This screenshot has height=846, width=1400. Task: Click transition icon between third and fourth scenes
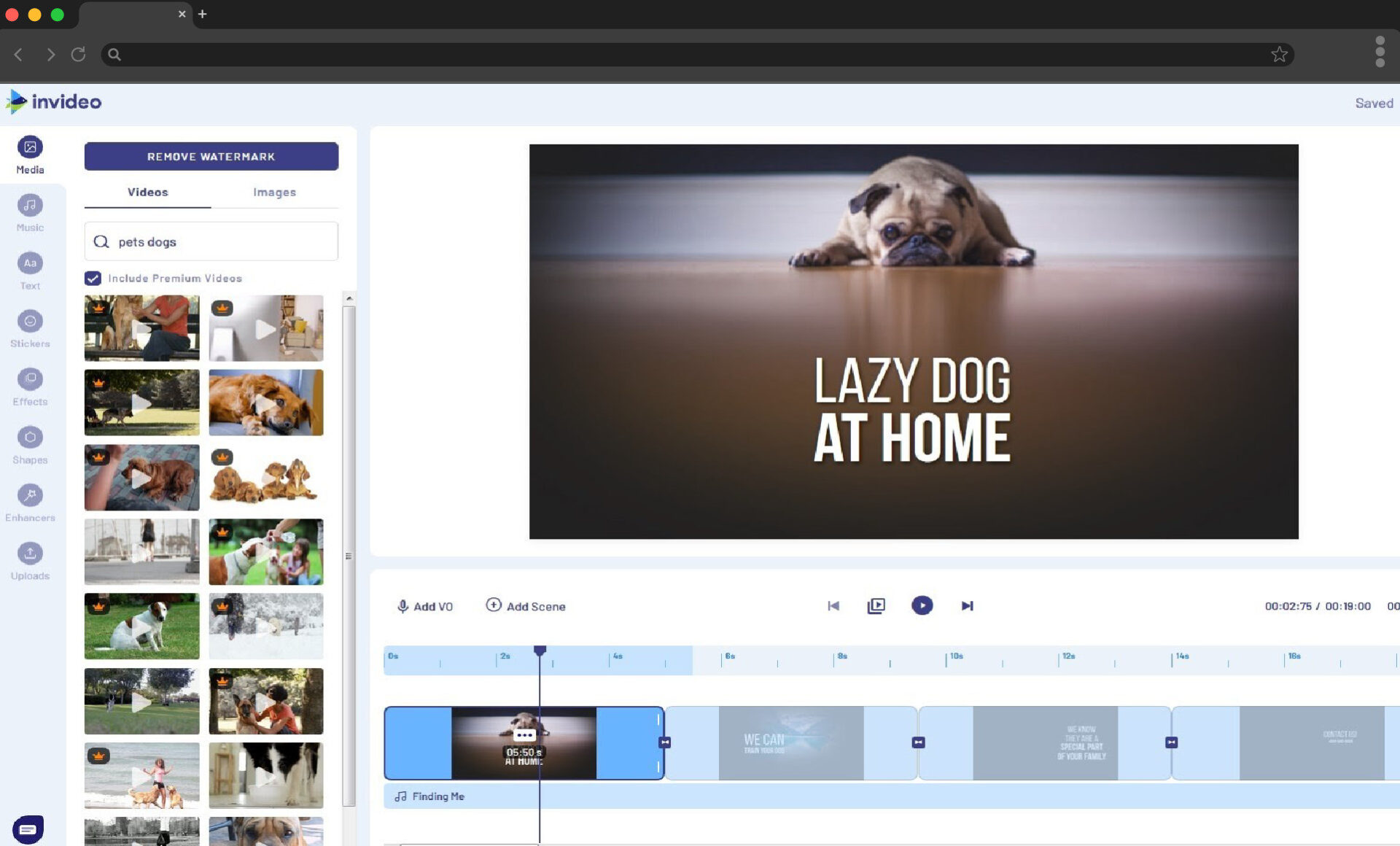click(x=1171, y=742)
